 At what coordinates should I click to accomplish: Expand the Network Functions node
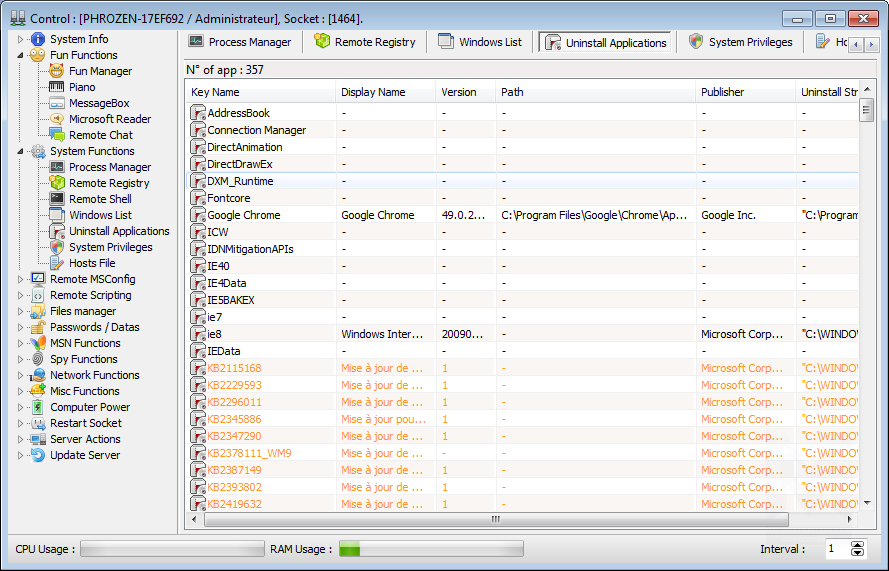20,375
